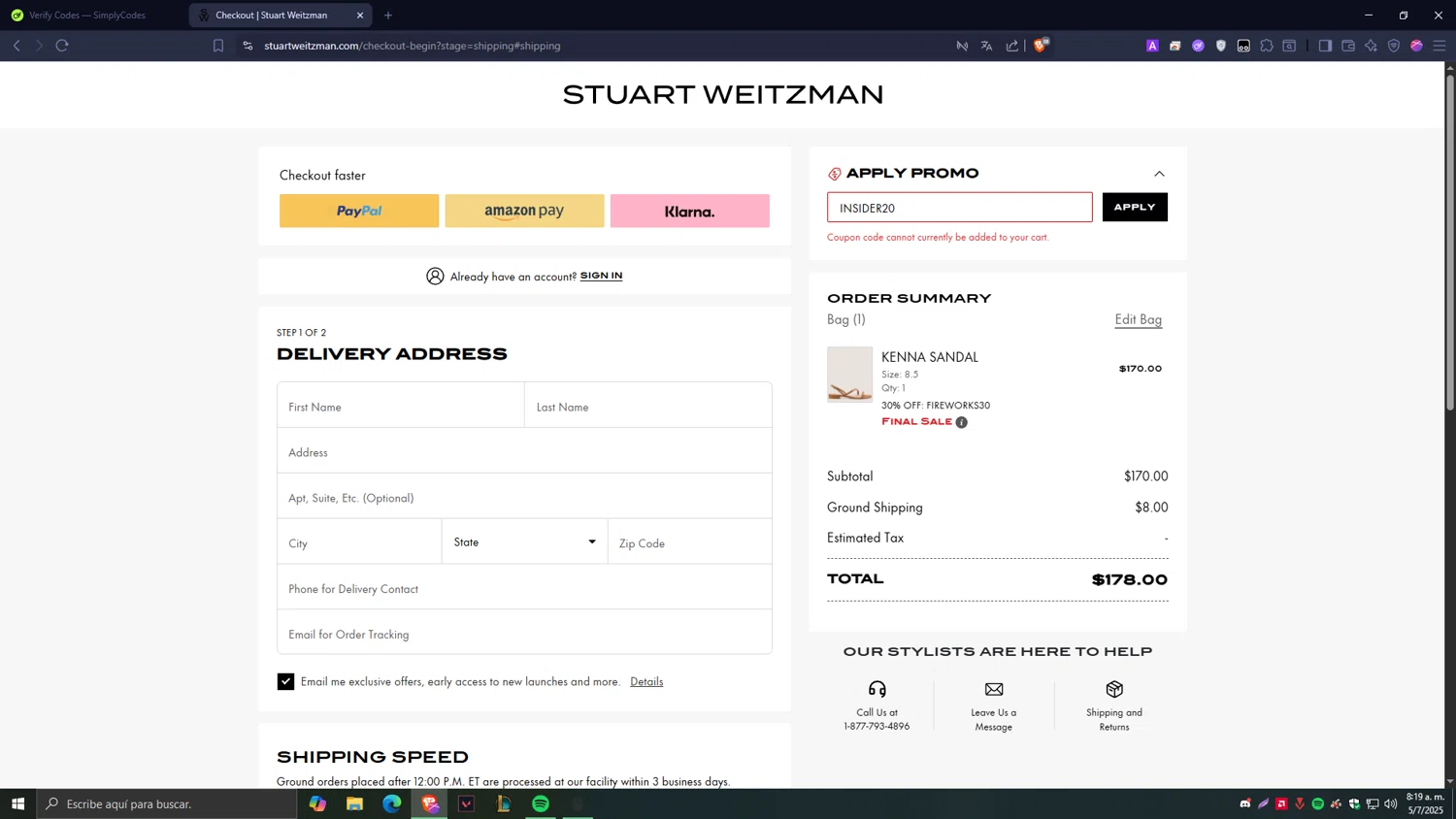Reload the checkout page
Viewport: 1456px width, 819px height.
coord(62,46)
